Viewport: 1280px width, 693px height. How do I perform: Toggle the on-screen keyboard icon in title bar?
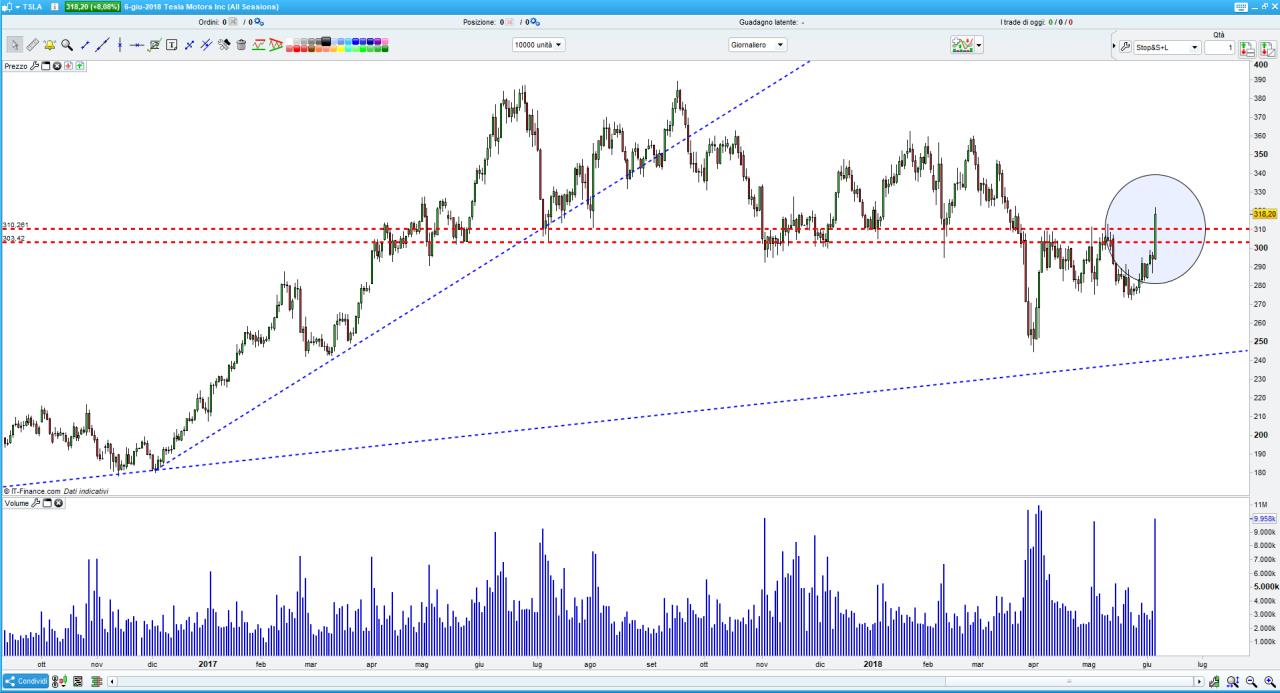(1241, 7)
